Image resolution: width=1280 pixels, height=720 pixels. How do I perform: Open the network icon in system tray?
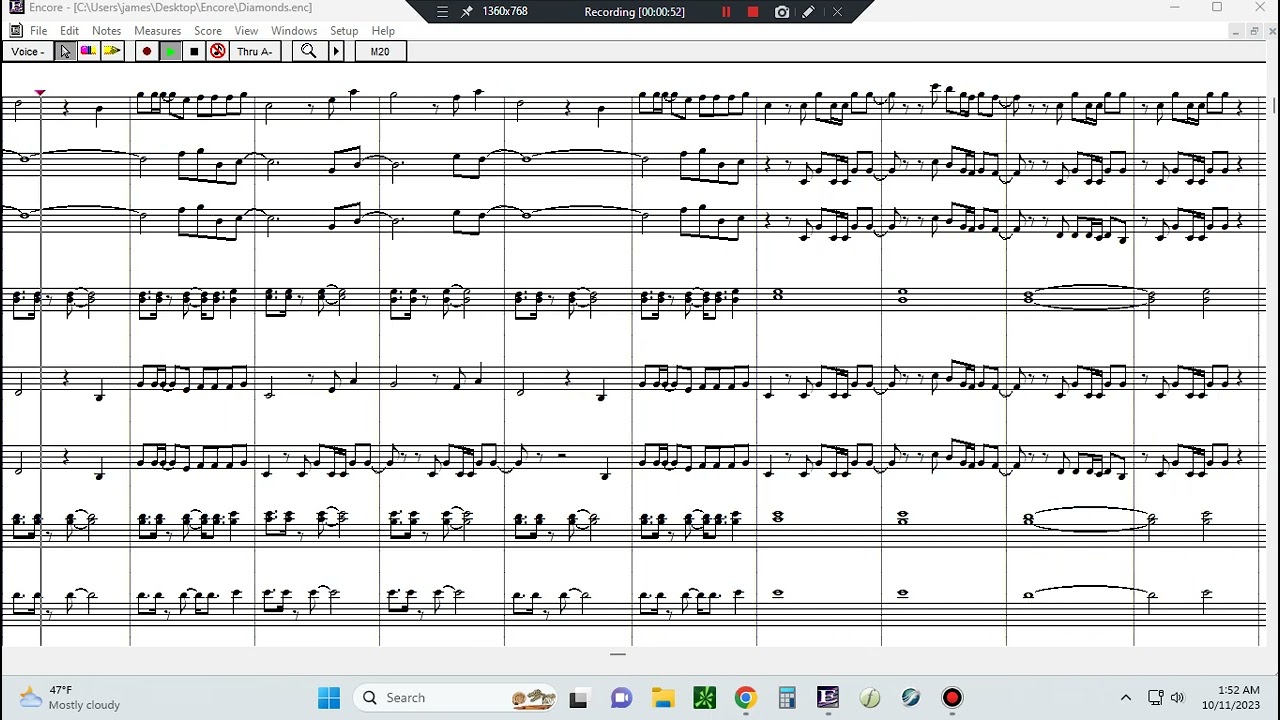click(x=1155, y=697)
